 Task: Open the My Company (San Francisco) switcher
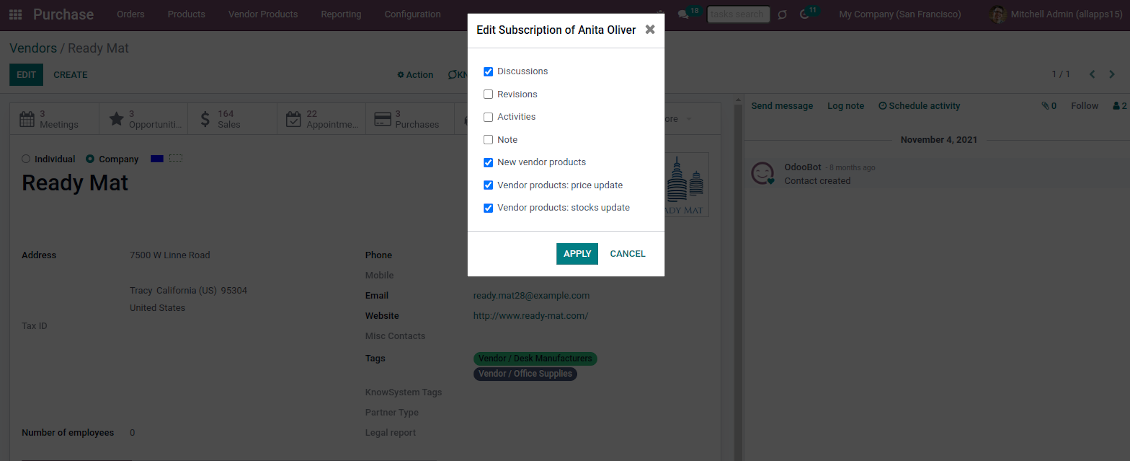(x=899, y=15)
